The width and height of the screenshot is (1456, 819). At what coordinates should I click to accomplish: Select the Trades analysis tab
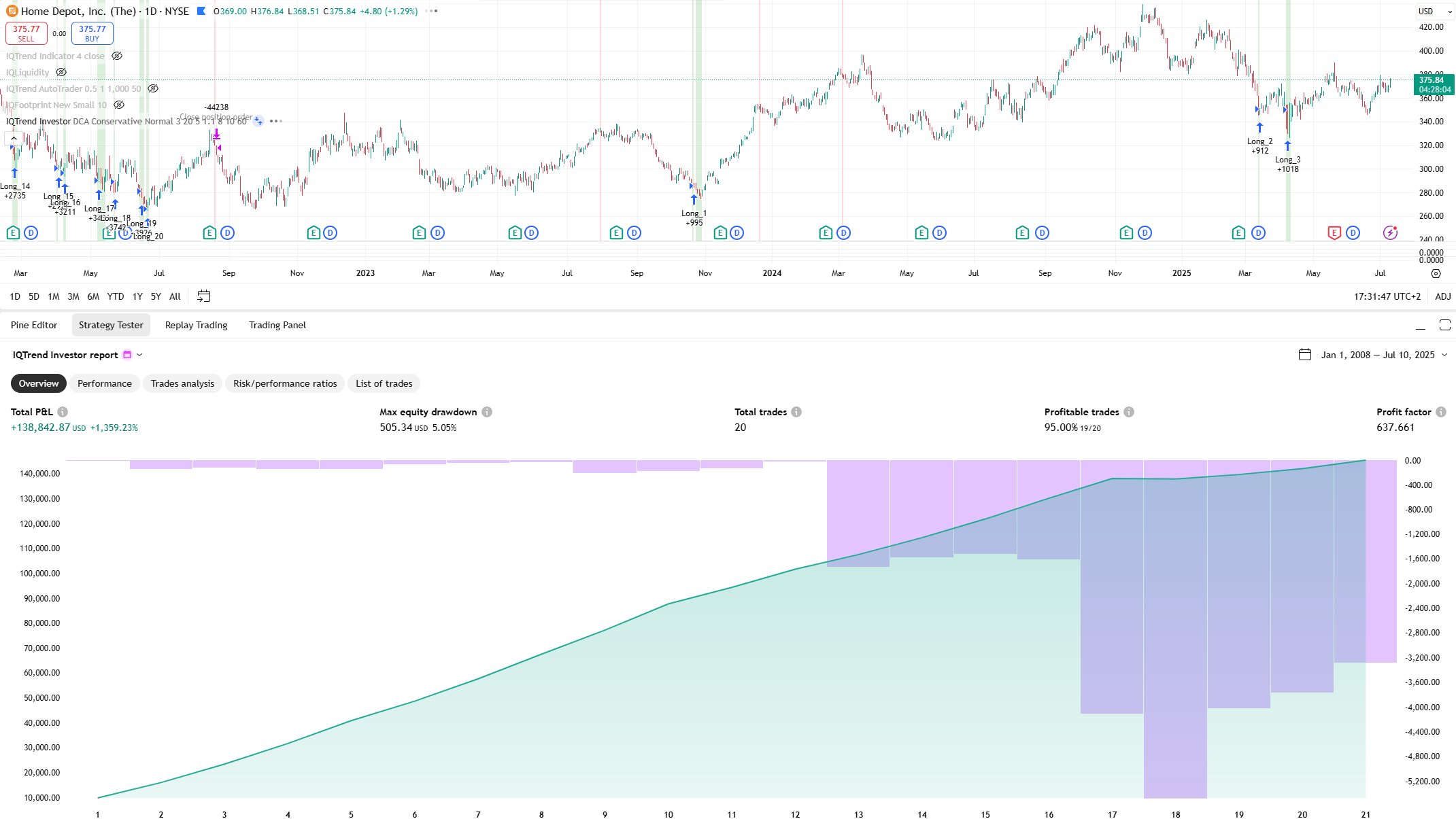(182, 383)
